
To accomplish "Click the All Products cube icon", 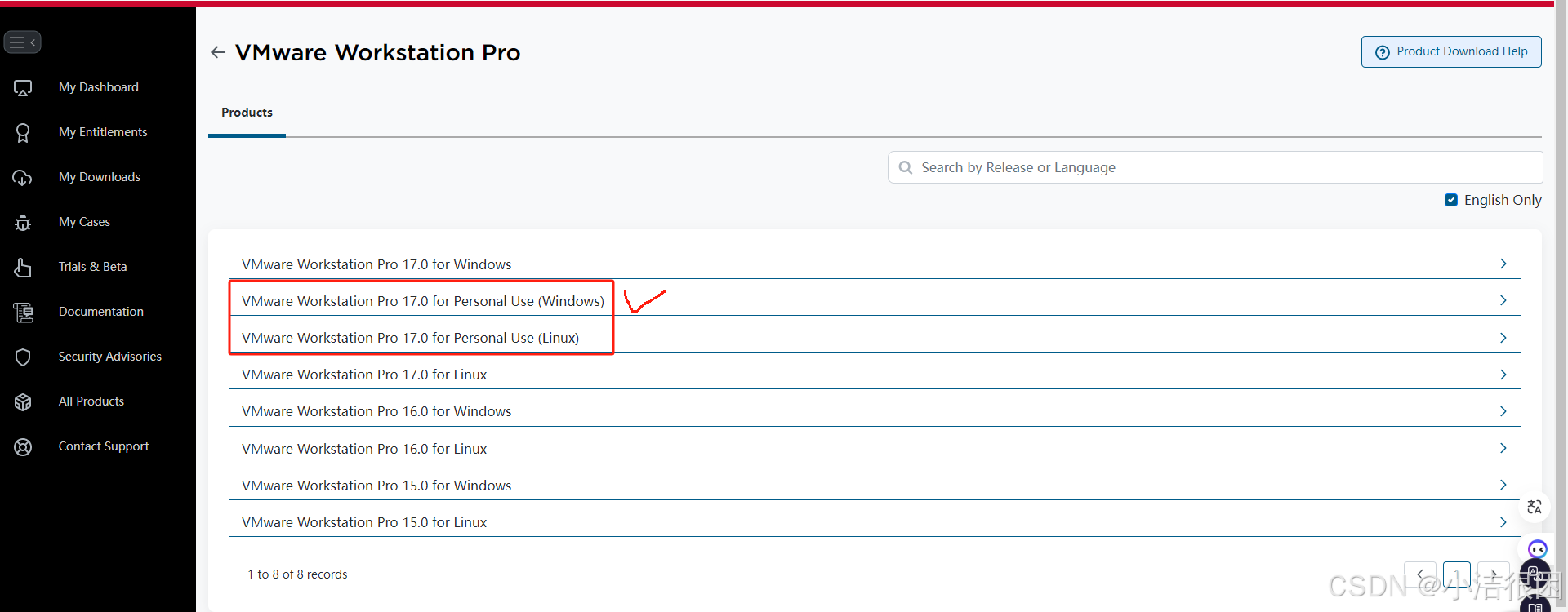I will pyautogui.click(x=23, y=402).
